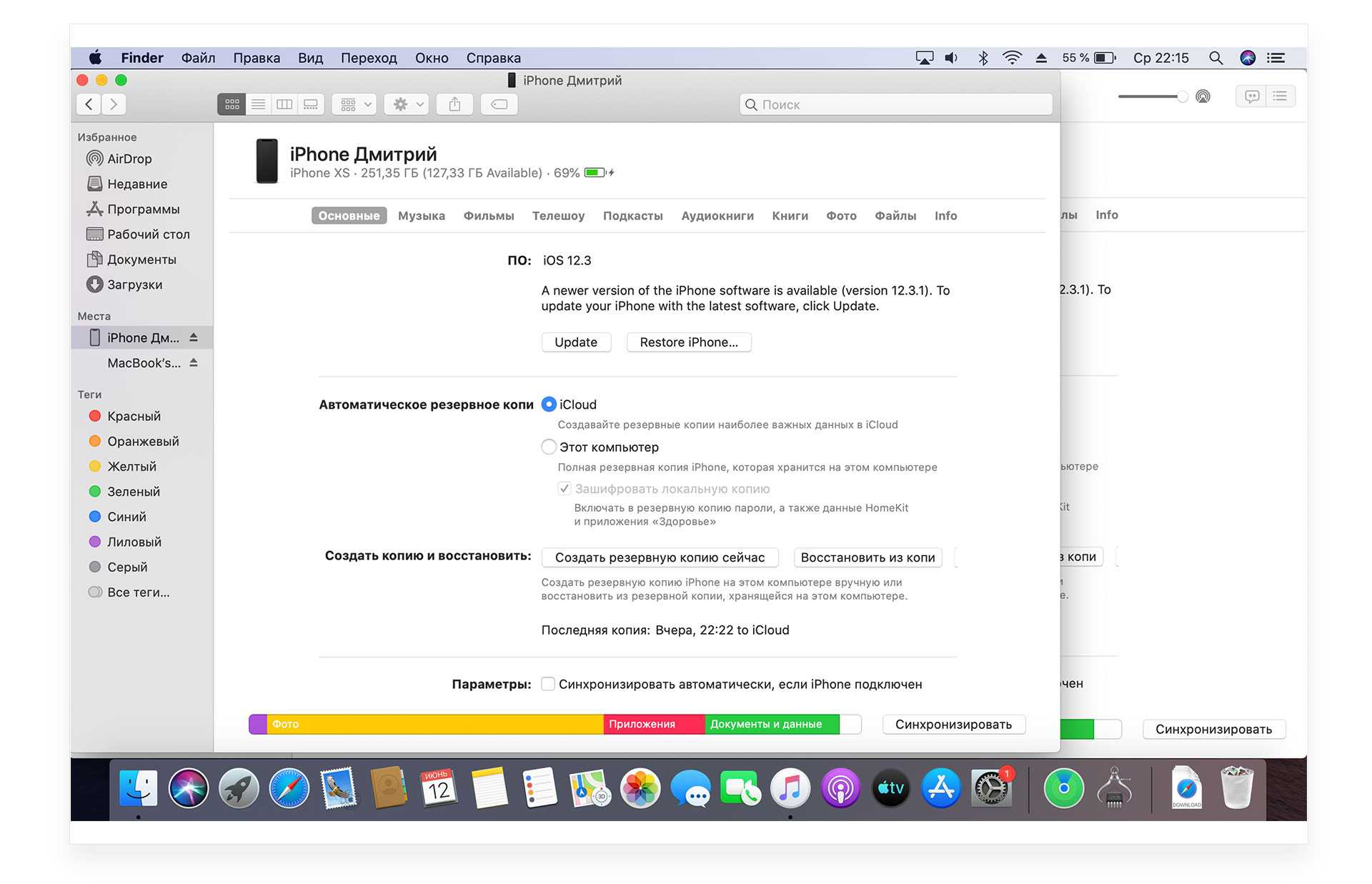
Task: Click Создать резервную копию сейчас
Action: click(660, 557)
